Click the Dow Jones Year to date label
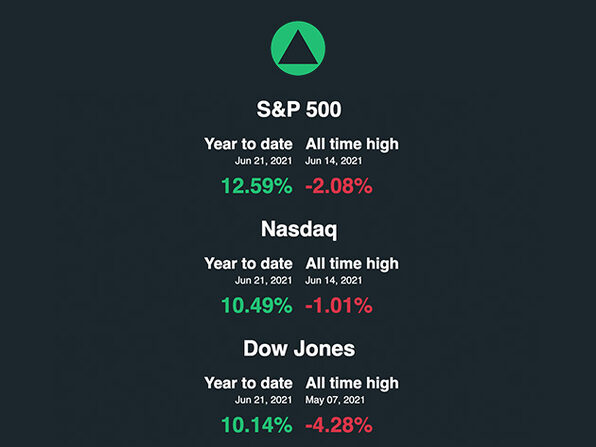596x447 pixels. tap(248, 383)
